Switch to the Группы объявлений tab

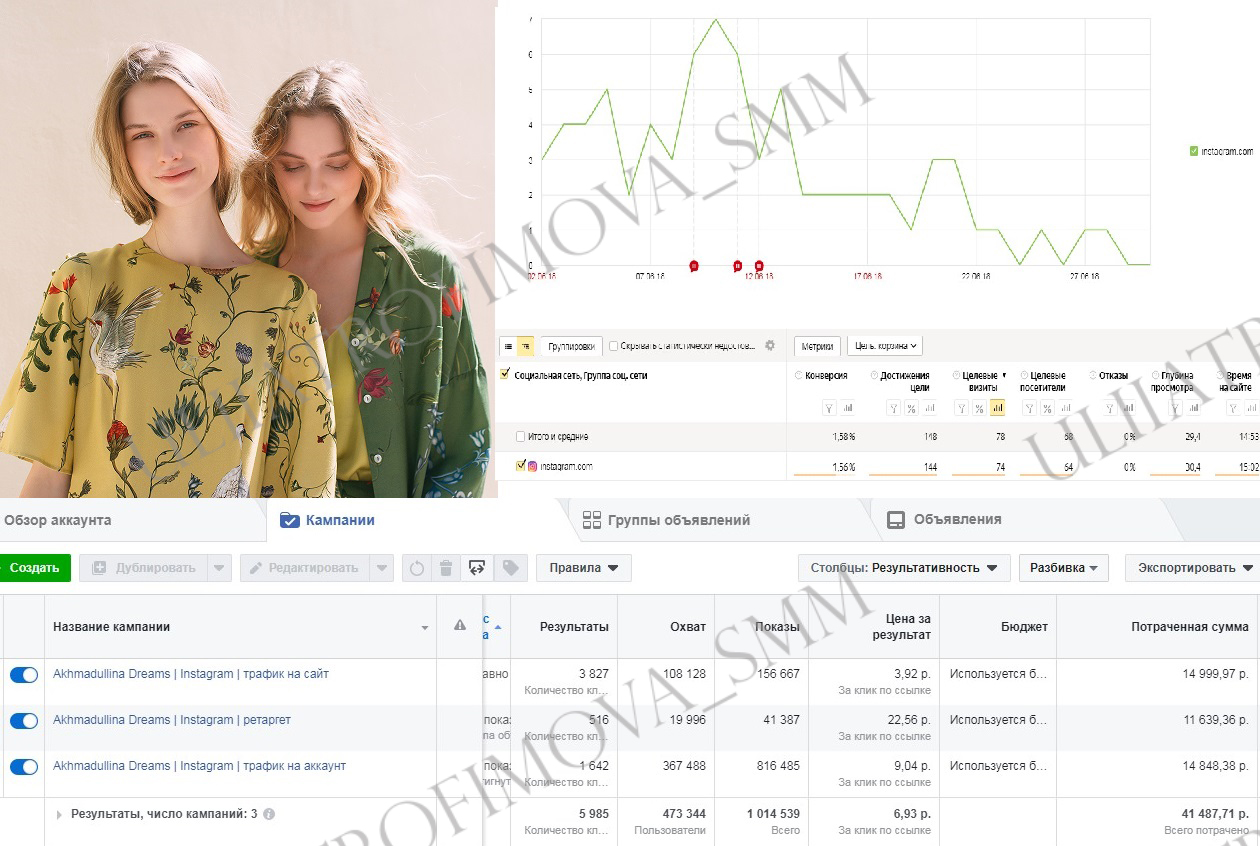[x=666, y=520]
